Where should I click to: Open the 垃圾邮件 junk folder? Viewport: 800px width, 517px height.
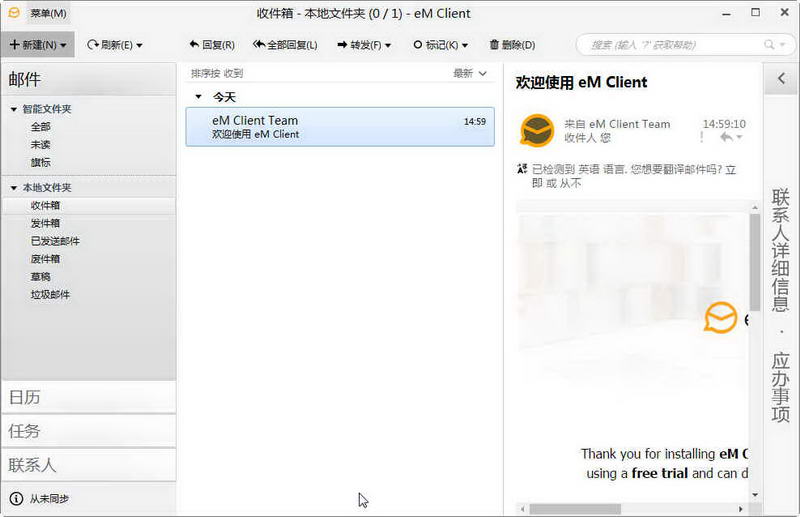(x=51, y=294)
